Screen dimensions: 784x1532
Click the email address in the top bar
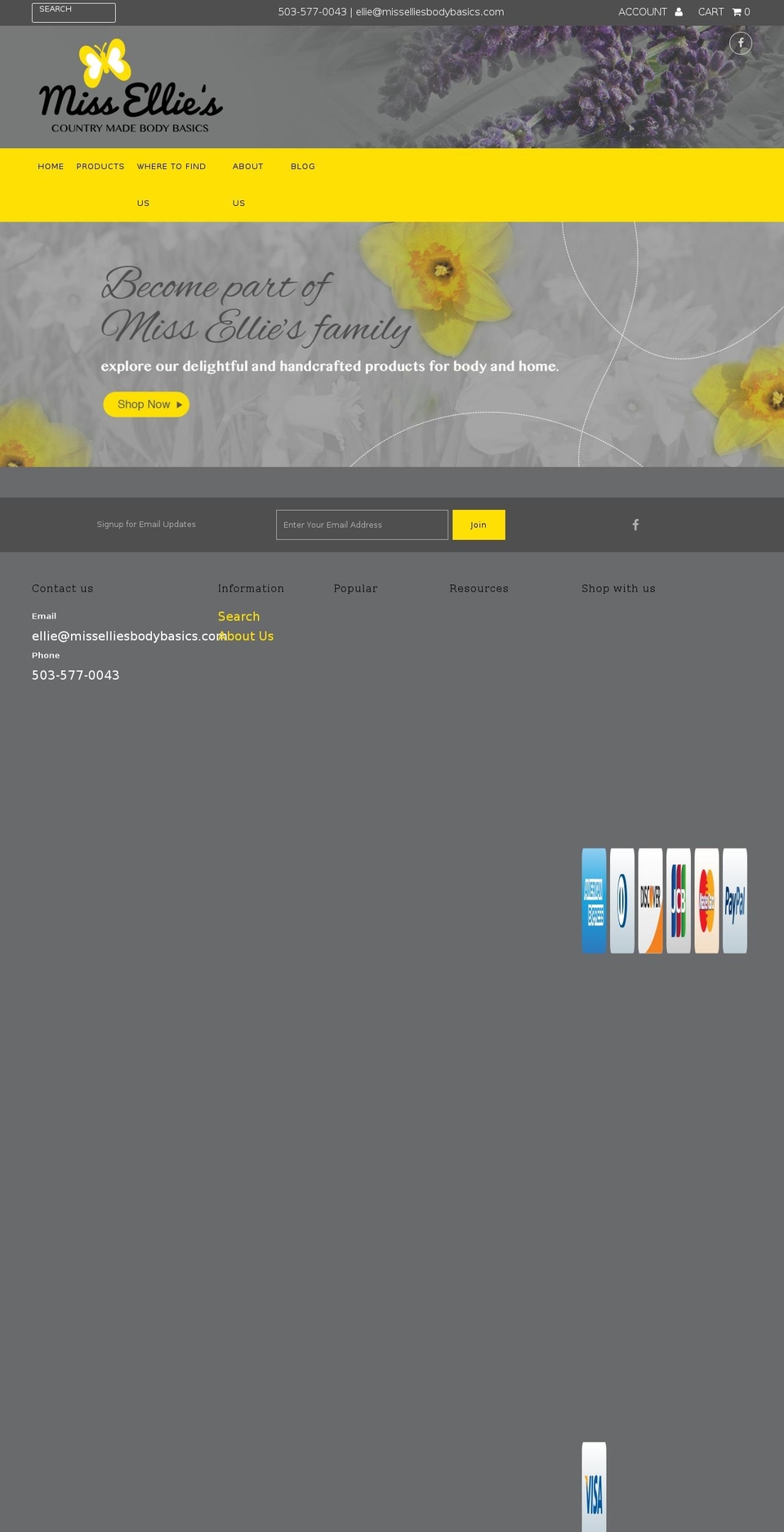click(430, 12)
